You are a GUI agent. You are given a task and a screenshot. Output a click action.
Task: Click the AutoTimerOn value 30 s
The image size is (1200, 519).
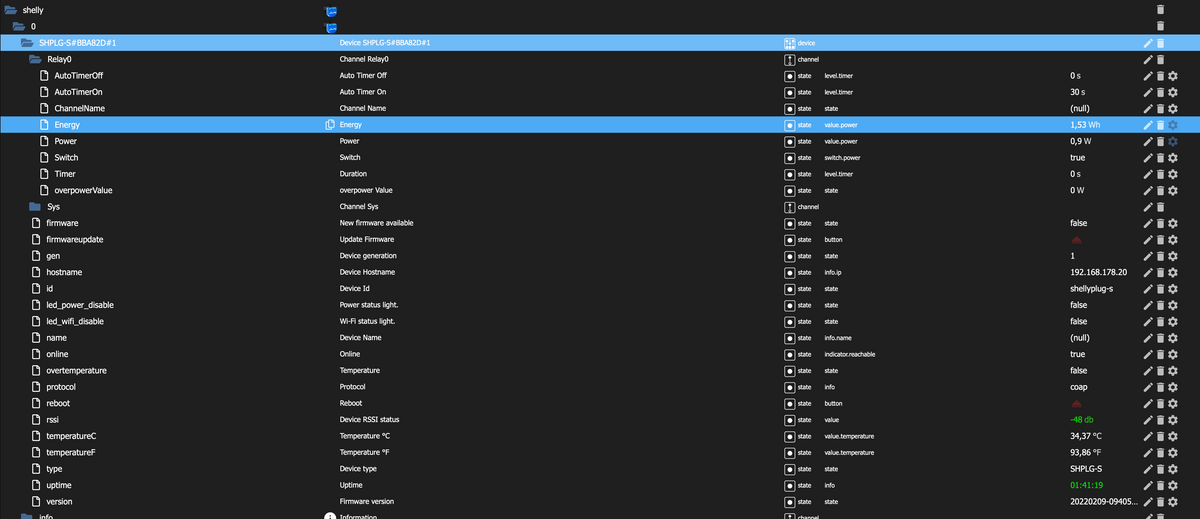click(x=1077, y=92)
